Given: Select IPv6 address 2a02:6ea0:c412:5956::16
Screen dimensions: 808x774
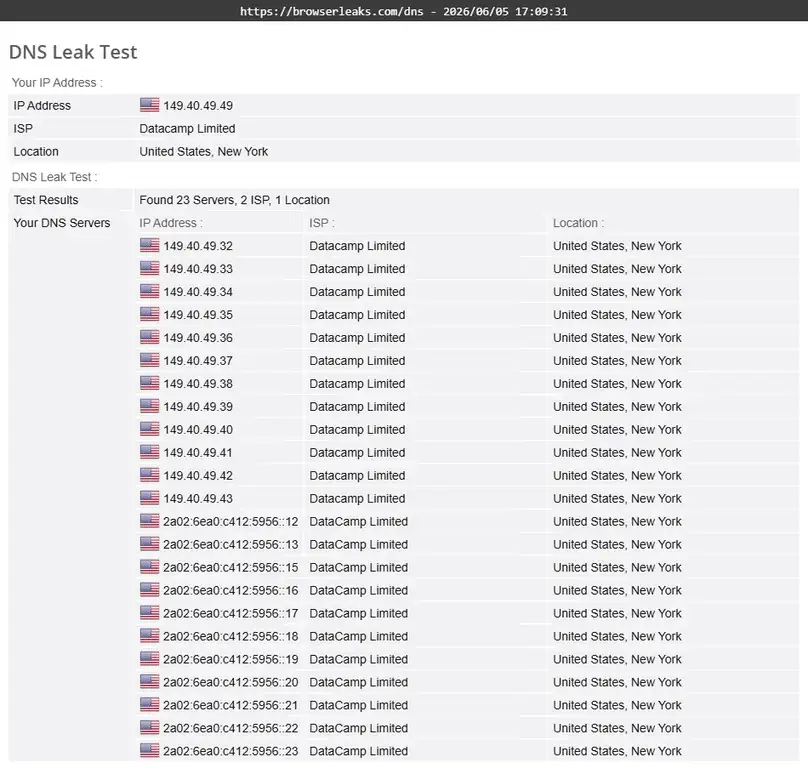Looking at the screenshot, I should click(230, 591).
